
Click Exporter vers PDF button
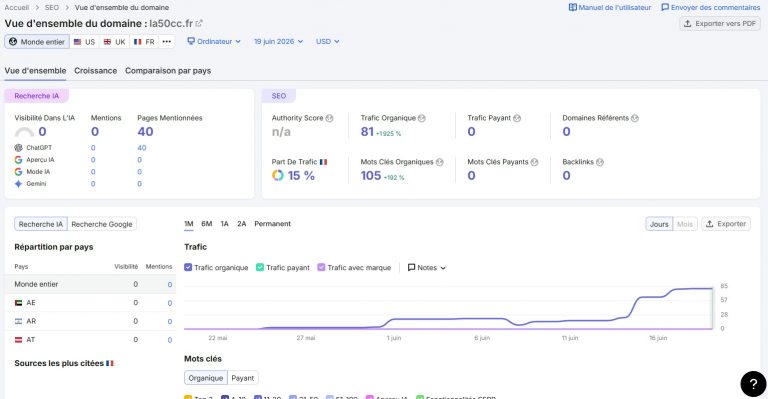[720, 23]
